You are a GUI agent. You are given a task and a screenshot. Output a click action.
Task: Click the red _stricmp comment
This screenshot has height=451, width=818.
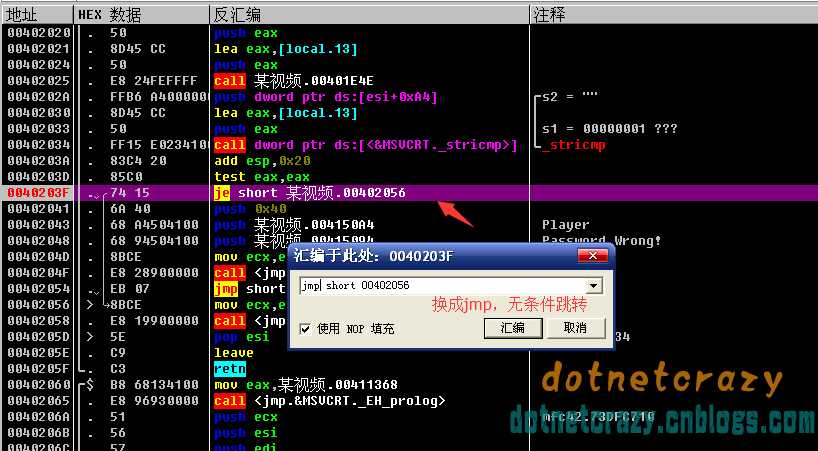[573, 145]
